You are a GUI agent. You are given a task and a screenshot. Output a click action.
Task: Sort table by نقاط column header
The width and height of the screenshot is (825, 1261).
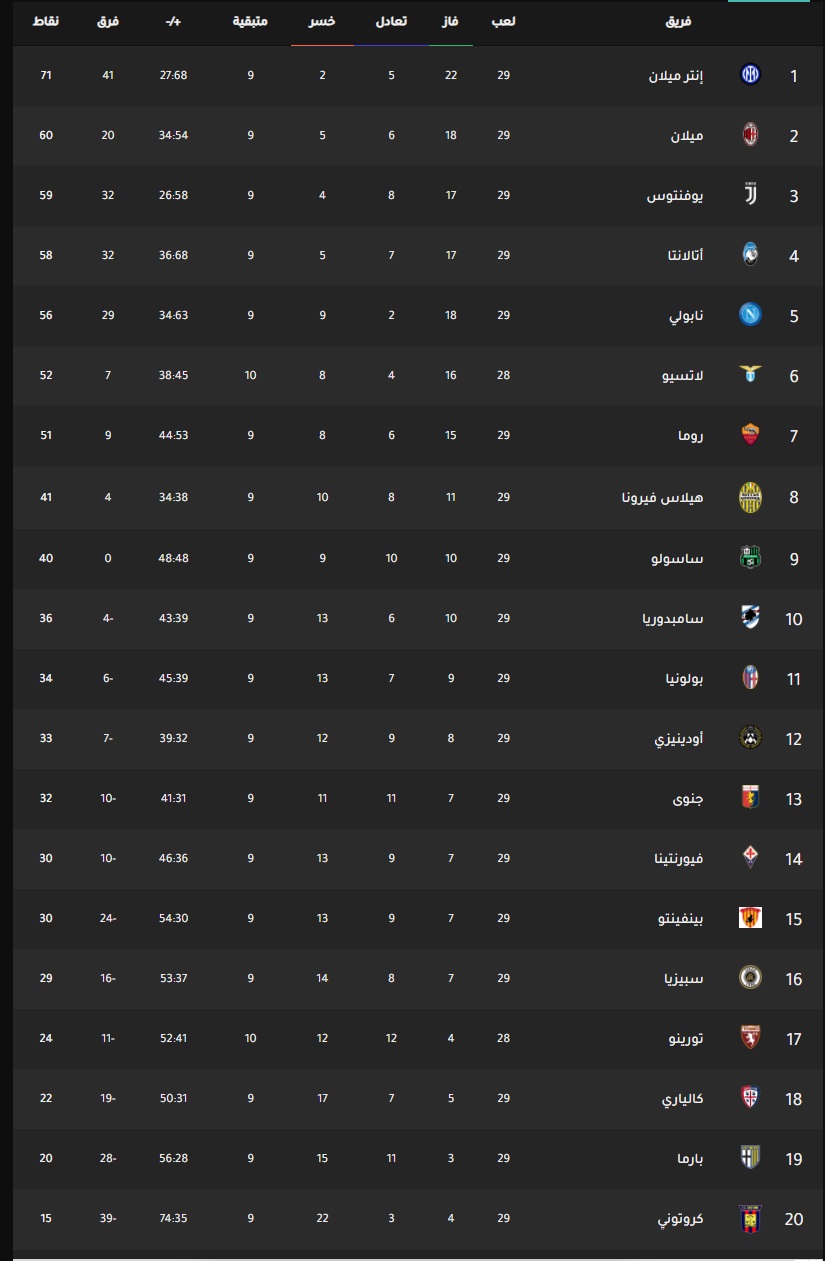coord(46,21)
